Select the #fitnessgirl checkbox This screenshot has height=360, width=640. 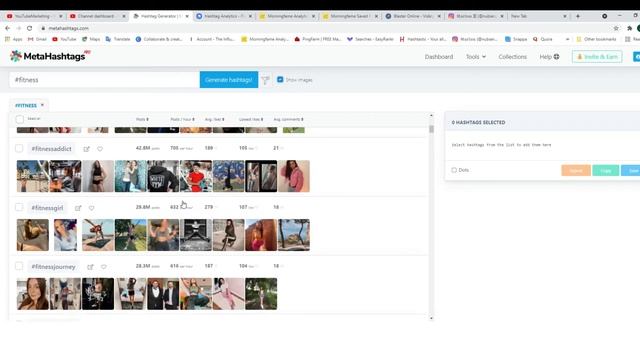click(x=19, y=207)
